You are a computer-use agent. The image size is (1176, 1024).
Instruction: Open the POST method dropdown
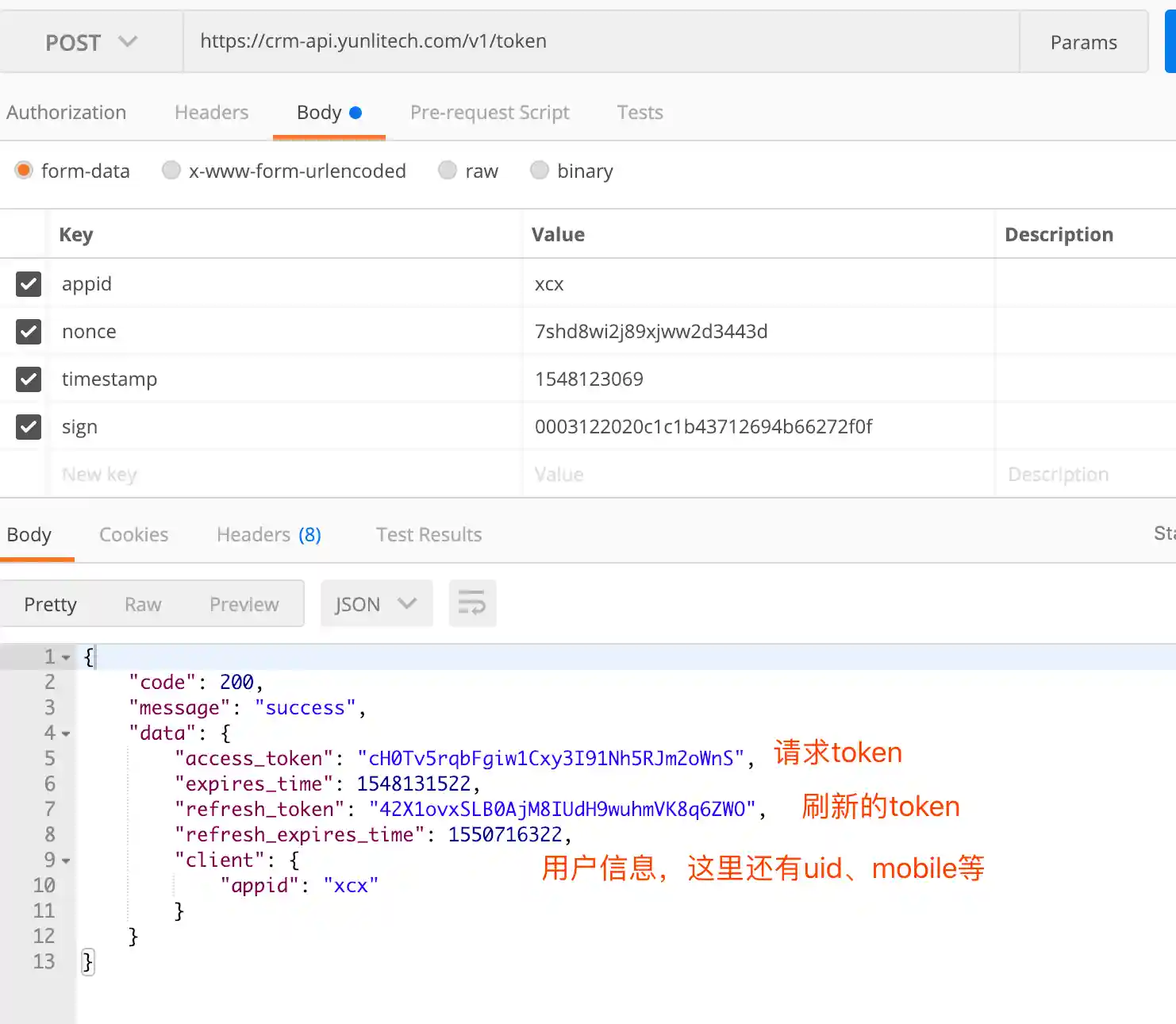point(90,42)
